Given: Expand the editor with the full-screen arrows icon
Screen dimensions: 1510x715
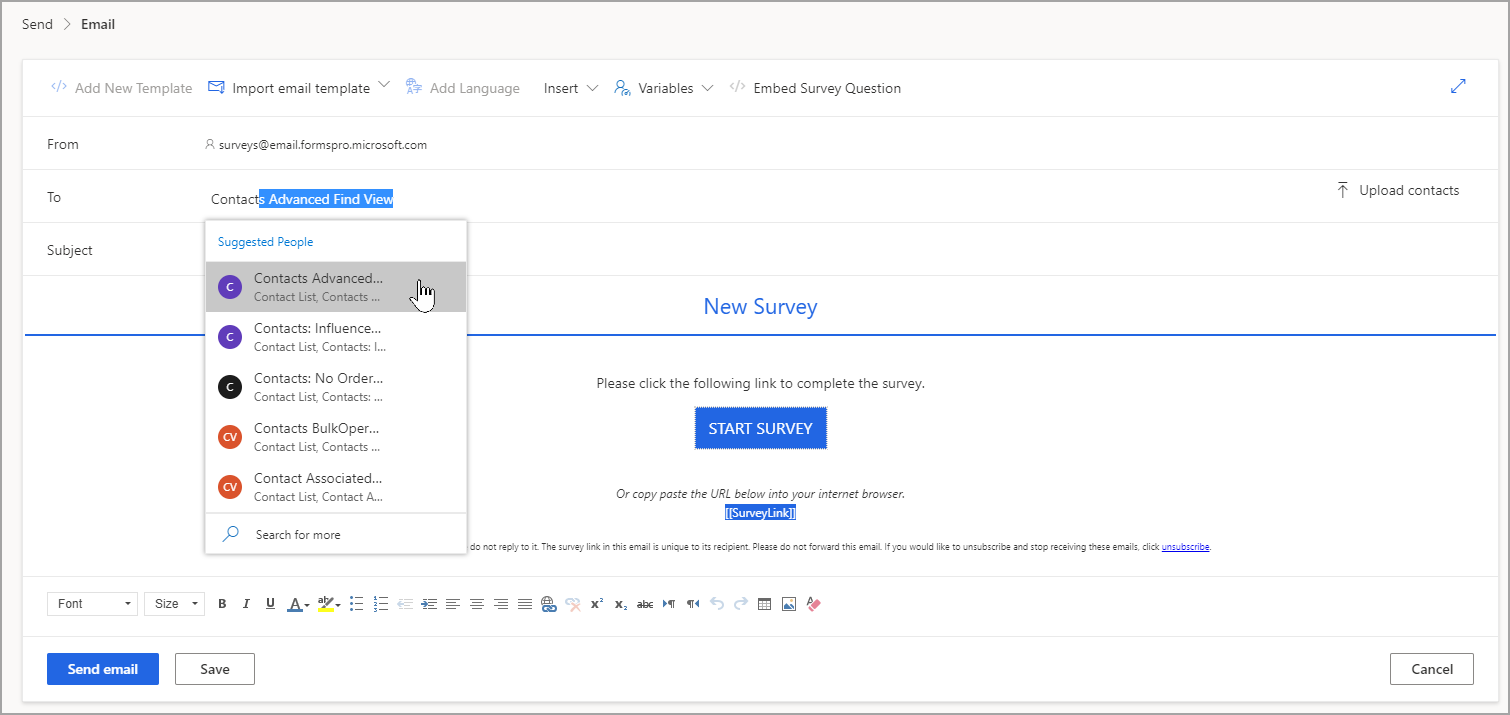Looking at the screenshot, I should coord(1458,87).
